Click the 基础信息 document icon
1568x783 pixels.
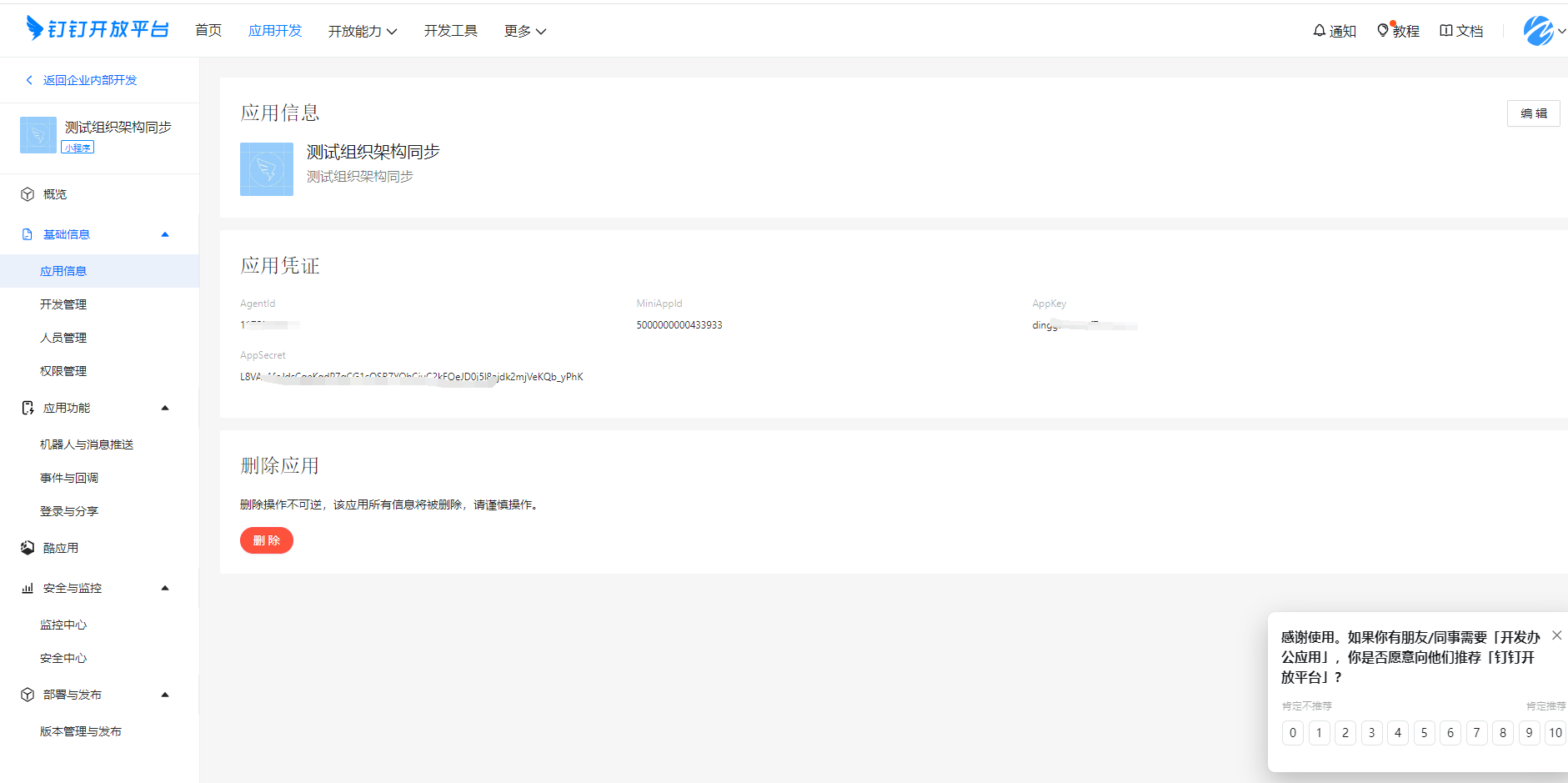pos(28,234)
